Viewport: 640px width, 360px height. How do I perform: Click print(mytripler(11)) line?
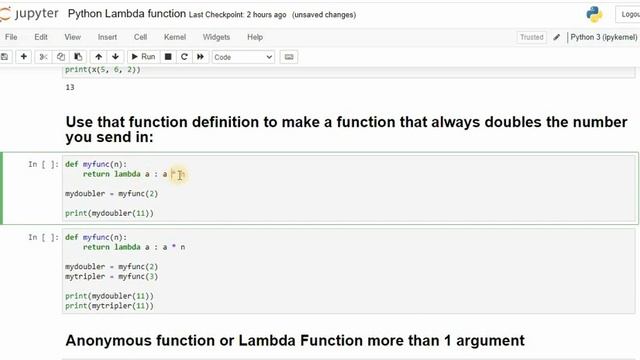coord(109,306)
